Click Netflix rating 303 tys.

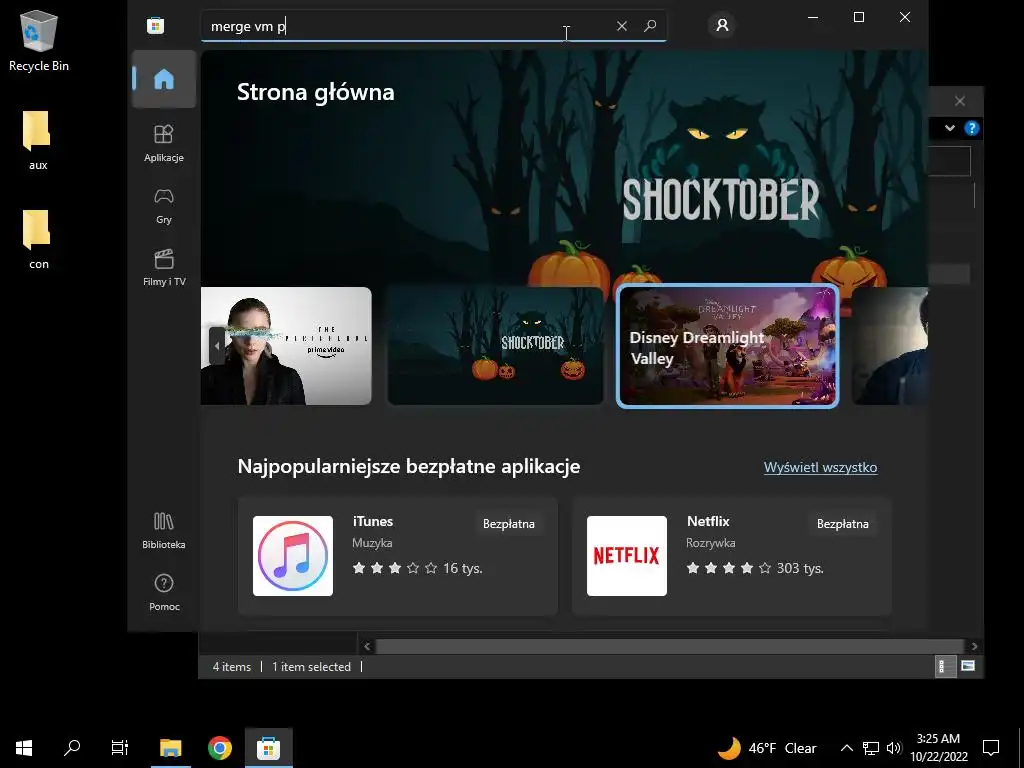click(x=754, y=568)
